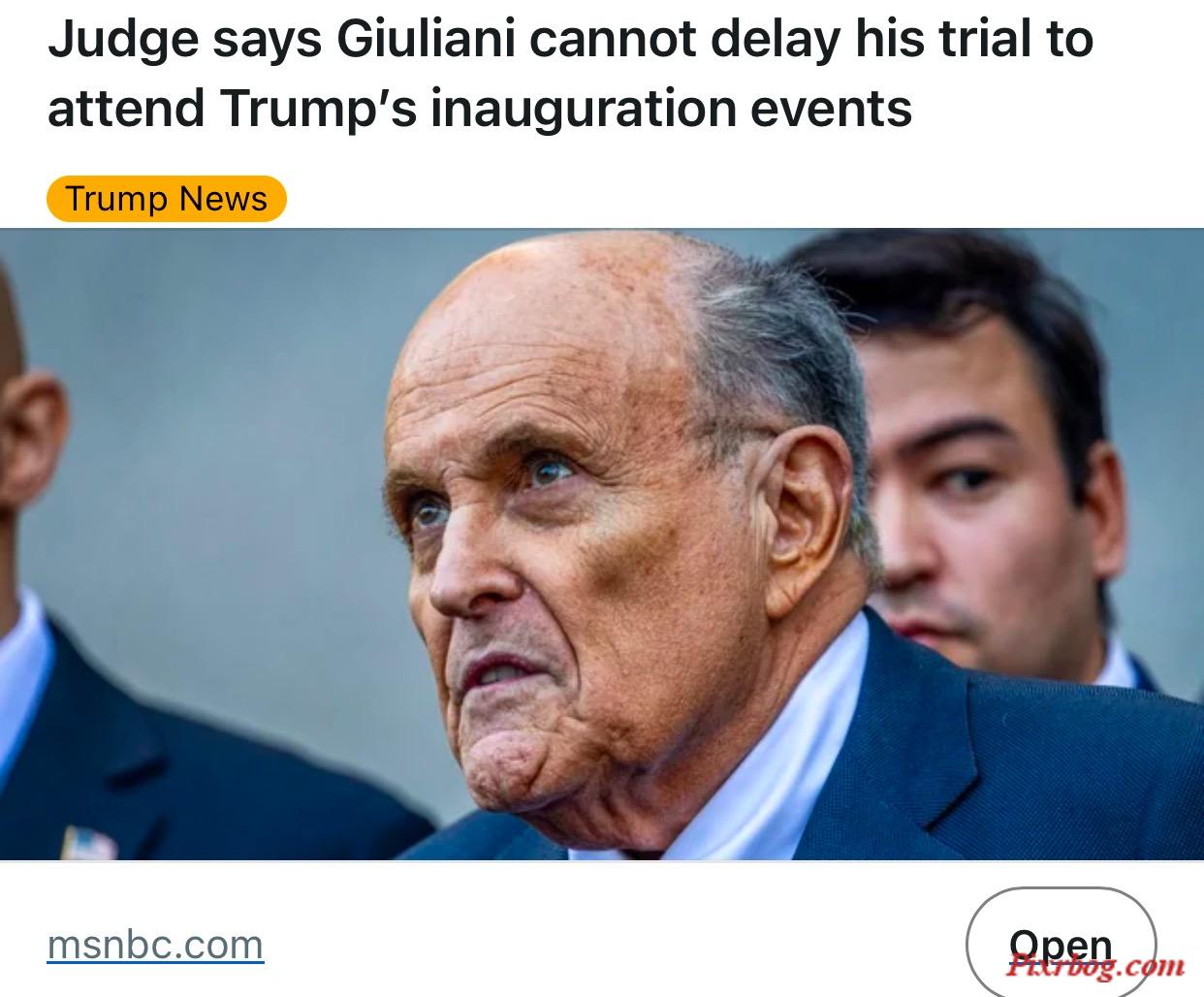Click the Pixrbog.com watermark

[1094, 964]
